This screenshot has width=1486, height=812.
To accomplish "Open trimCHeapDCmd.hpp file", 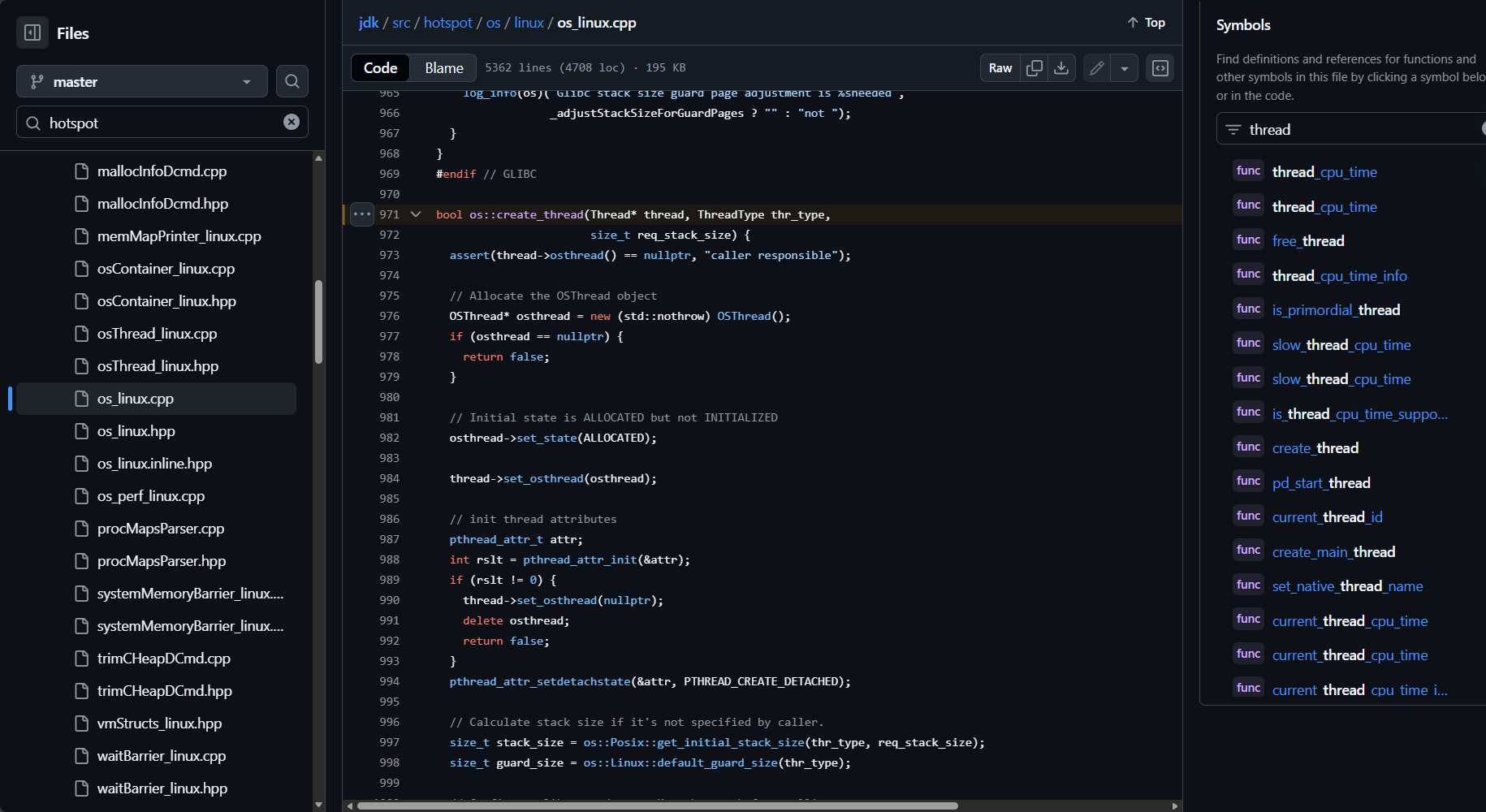I will 165,691.
